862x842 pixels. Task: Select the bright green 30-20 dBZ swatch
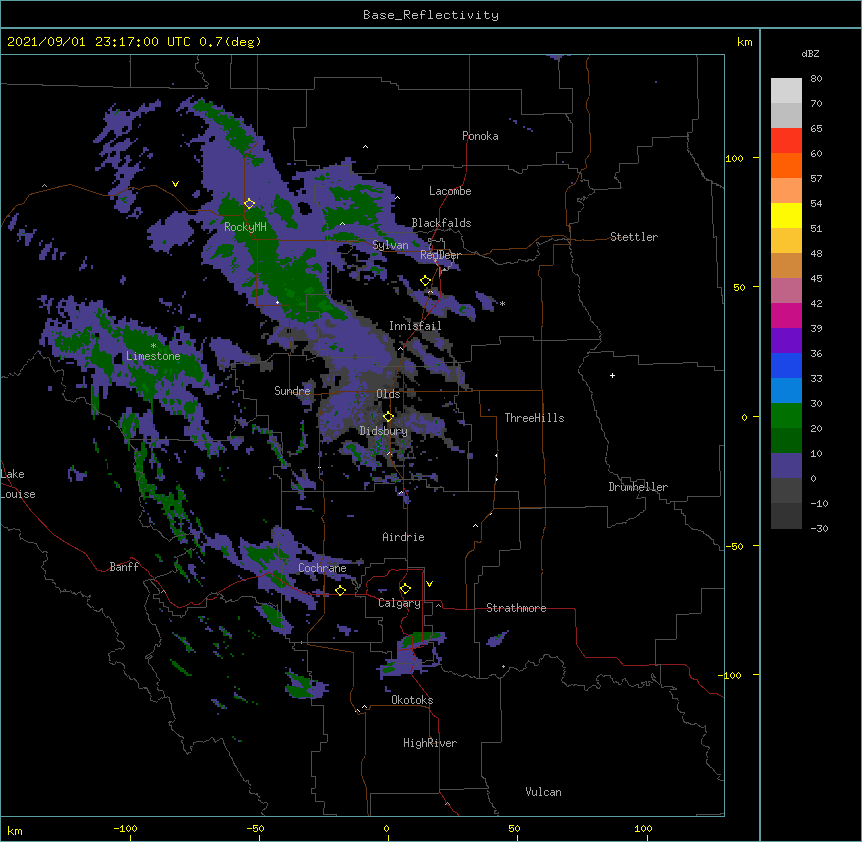click(786, 416)
